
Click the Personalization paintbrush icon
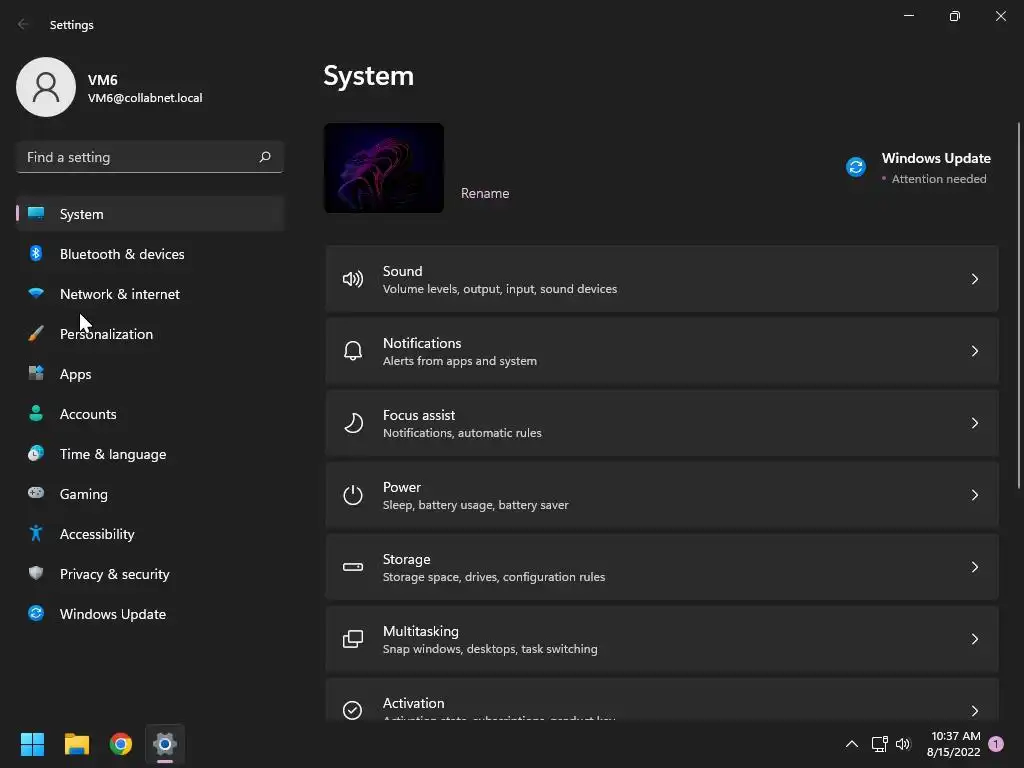[36, 334]
